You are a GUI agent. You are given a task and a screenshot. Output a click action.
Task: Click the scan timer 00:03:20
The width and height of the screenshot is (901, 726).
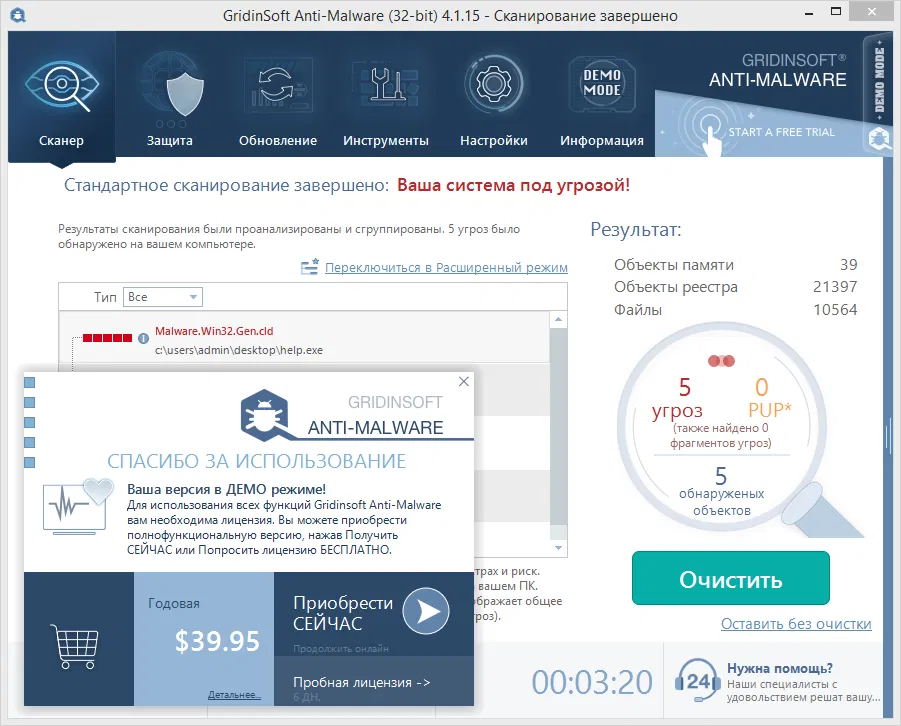click(x=592, y=682)
